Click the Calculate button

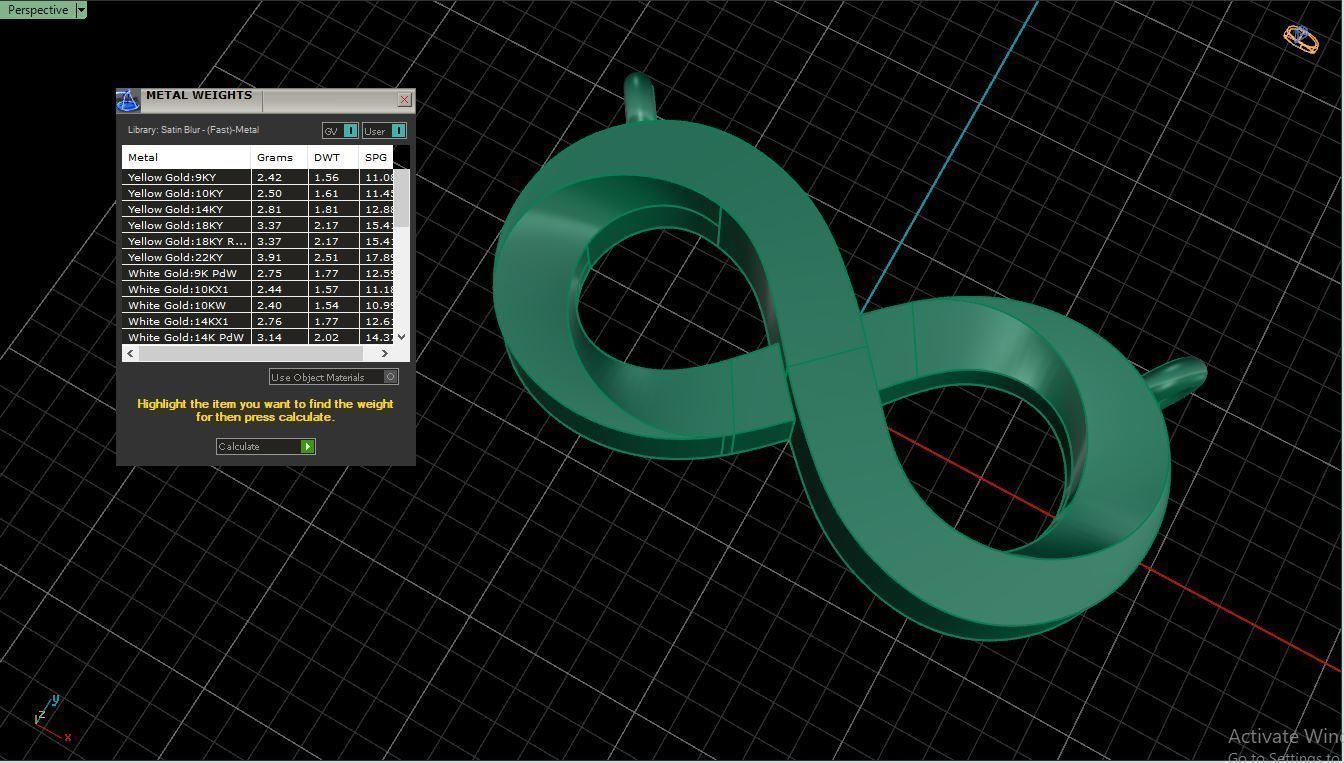[266, 446]
